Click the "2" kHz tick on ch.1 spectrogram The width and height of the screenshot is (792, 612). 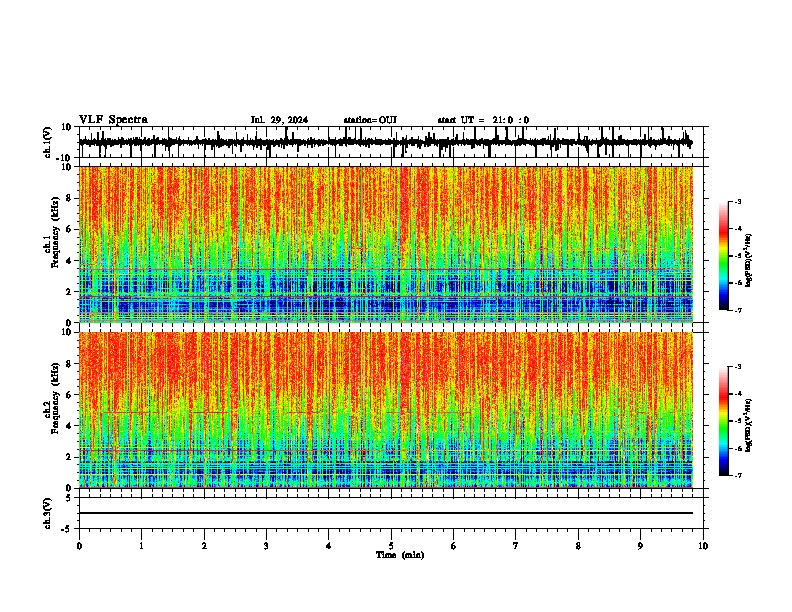pos(70,292)
